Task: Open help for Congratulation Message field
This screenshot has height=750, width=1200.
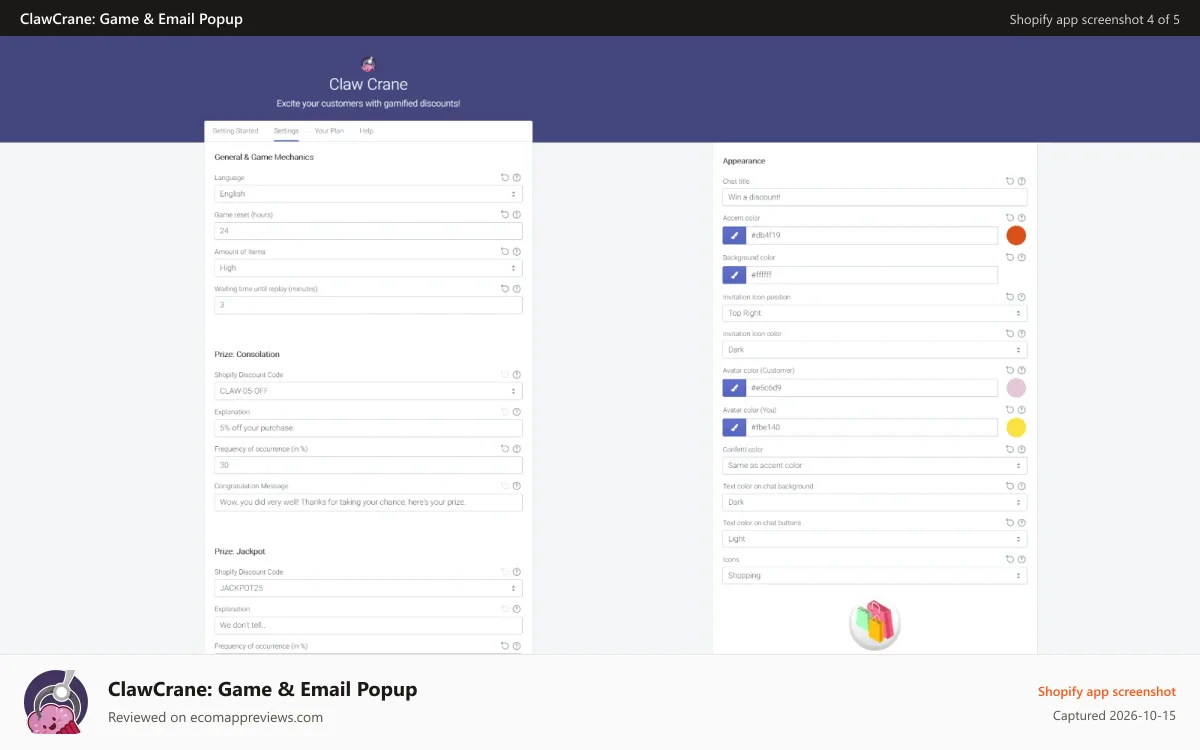Action: [x=517, y=485]
